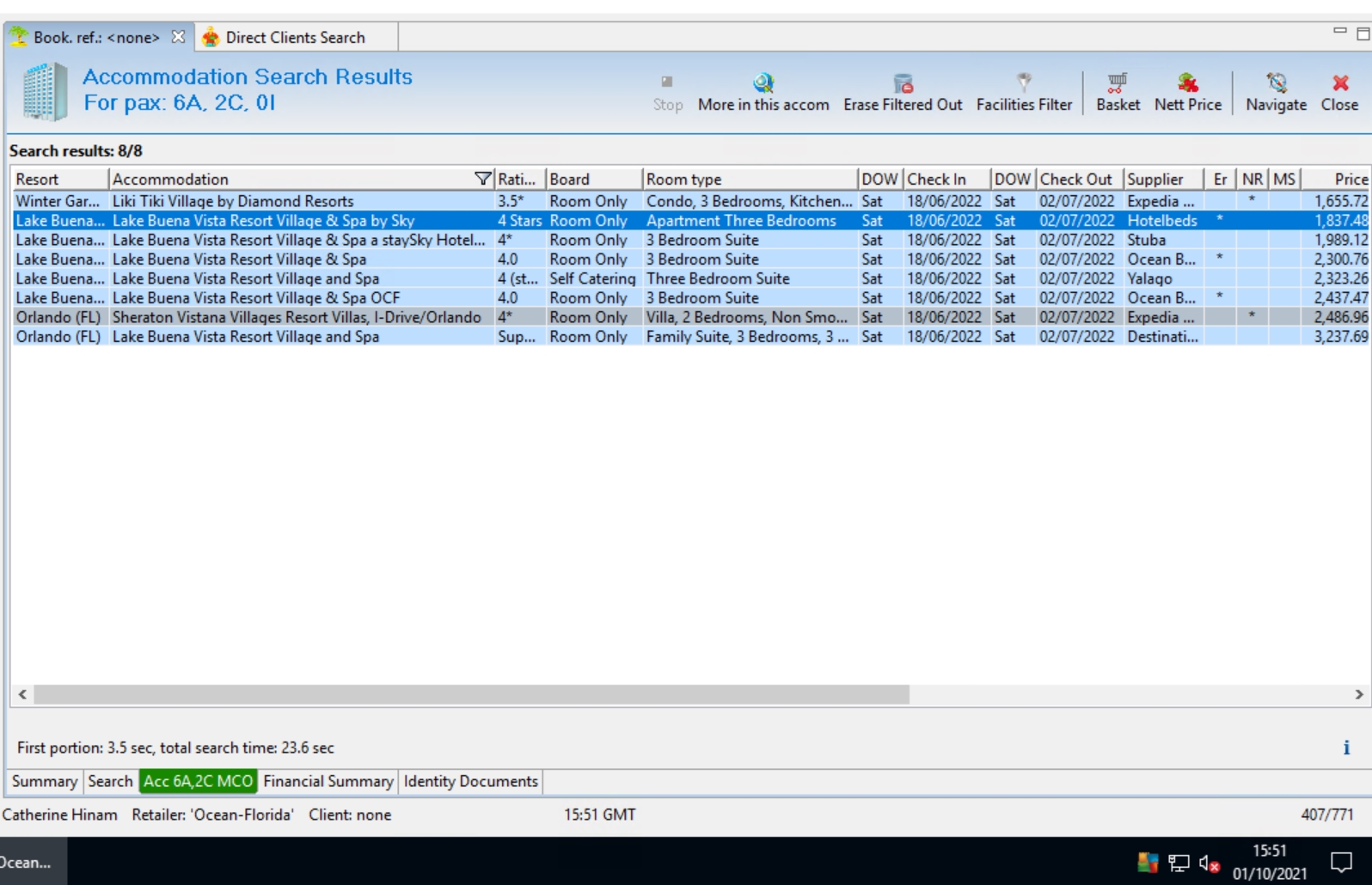This screenshot has height=885, width=1372.
Task: Click the price 3,237.69
Action: coord(1340,337)
